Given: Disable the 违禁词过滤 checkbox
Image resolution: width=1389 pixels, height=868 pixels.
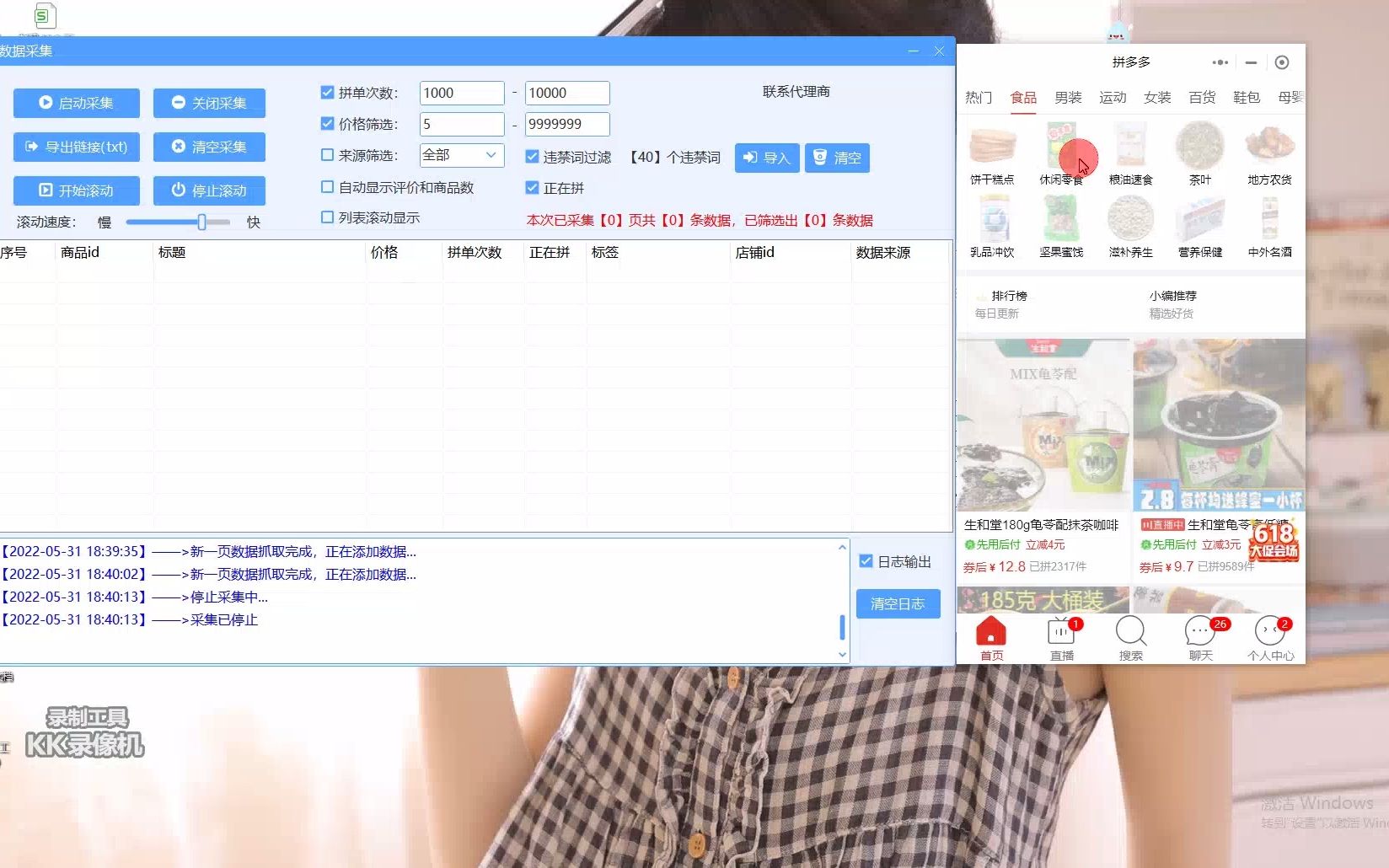Looking at the screenshot, I should click(x=532, y=155).
